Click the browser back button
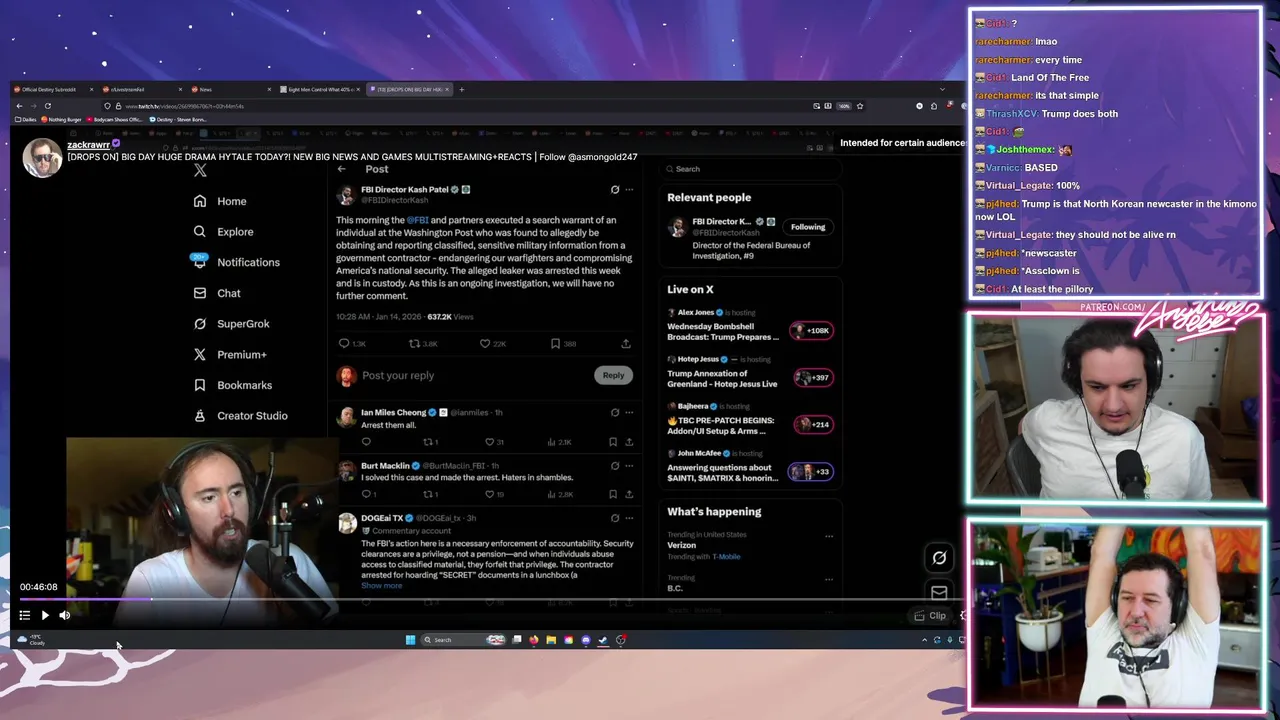Screen dimensions: 1280x720 coord(19,106)
